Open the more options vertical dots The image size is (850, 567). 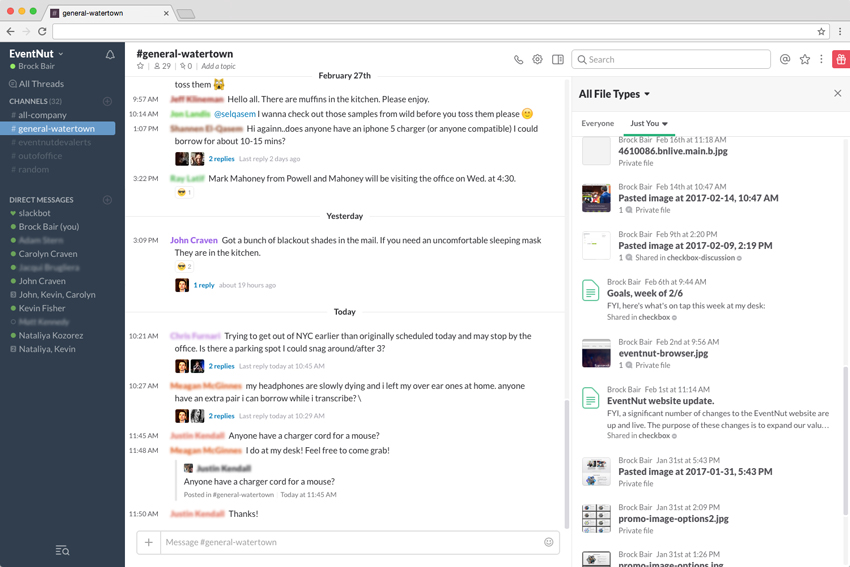[x=822, y=60]
